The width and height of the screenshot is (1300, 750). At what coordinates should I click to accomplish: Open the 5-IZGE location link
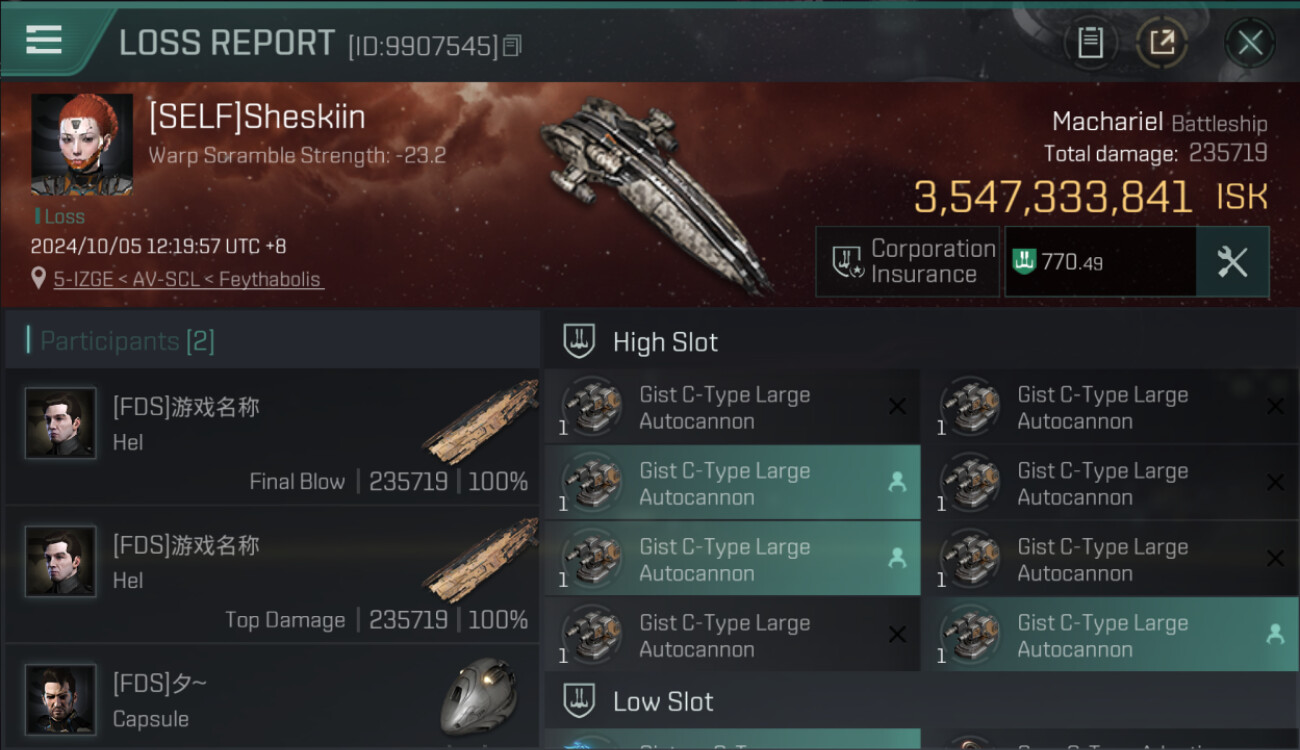click(188, 279)
